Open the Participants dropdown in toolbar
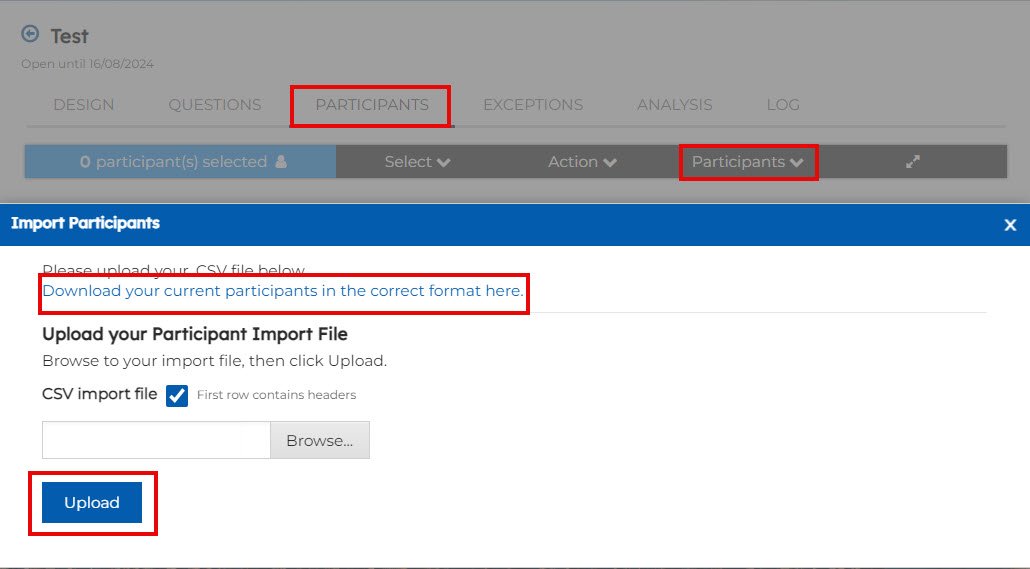Image resolution: width=1030 pixels, height=569 pixels. 748,162
